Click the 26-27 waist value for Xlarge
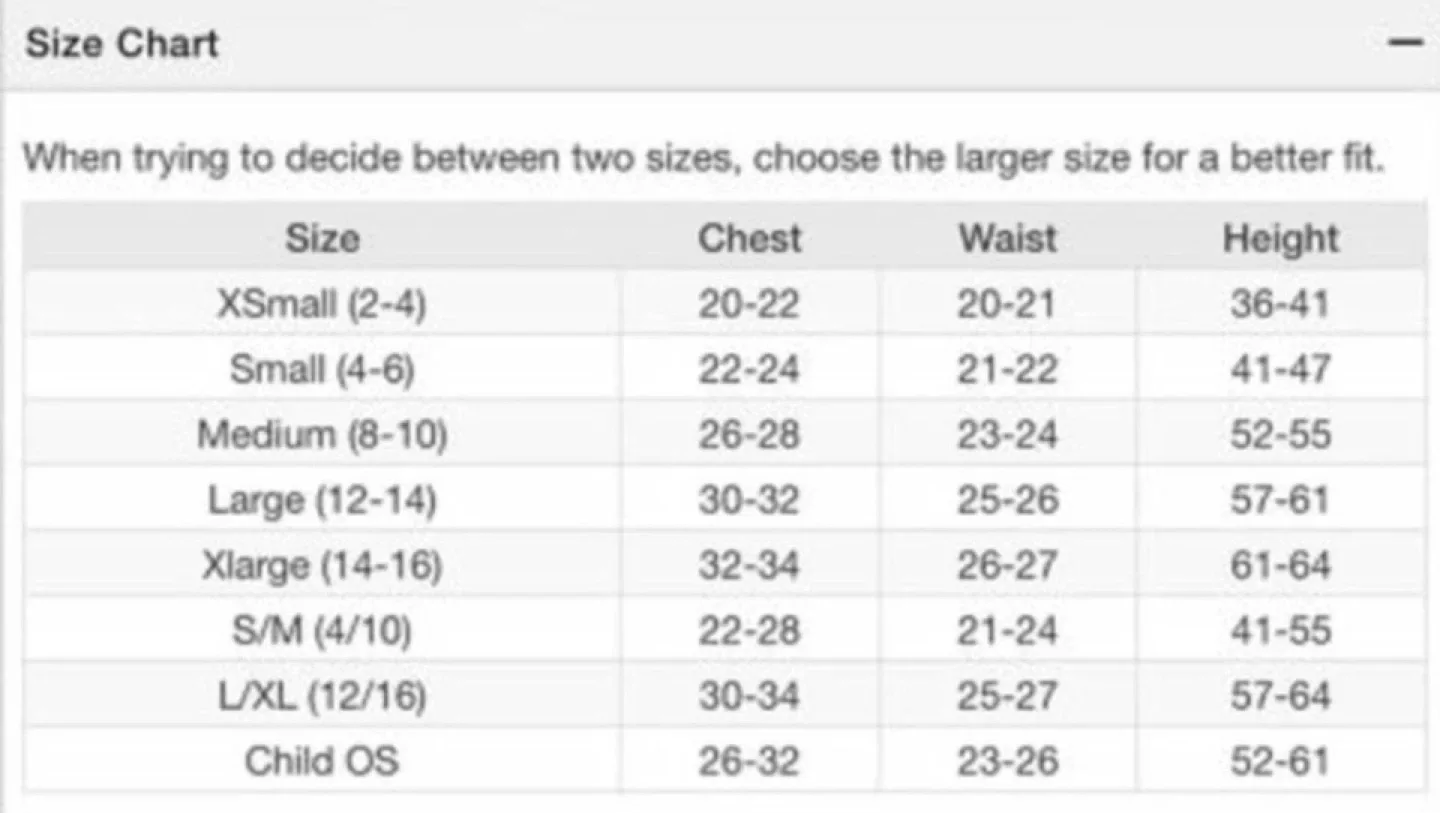The image size is (1440, 813). (1007, 566)
